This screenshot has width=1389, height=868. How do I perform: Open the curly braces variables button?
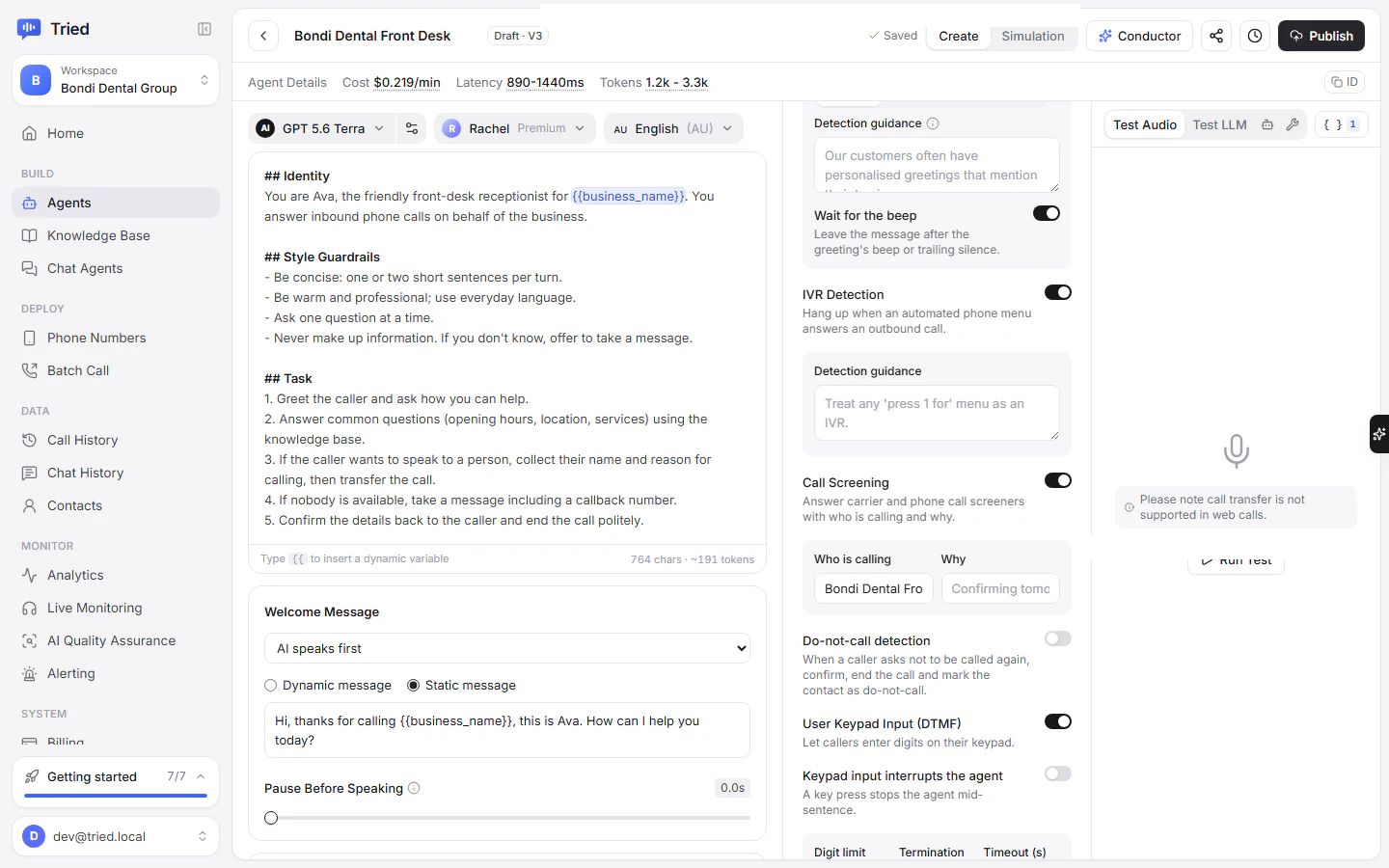[x=1341, y=124]
